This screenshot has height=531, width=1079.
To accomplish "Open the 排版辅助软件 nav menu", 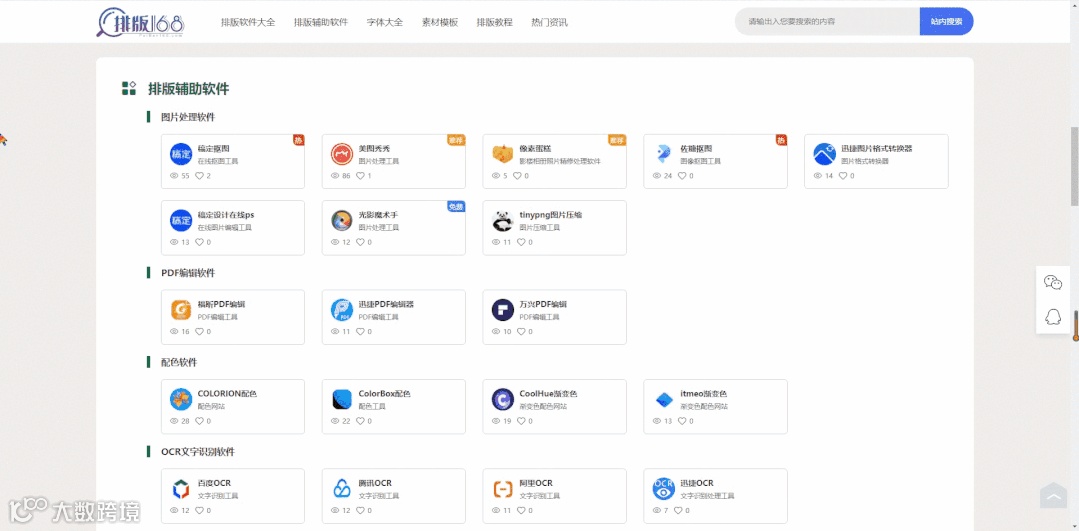I will tap(321, 22).
